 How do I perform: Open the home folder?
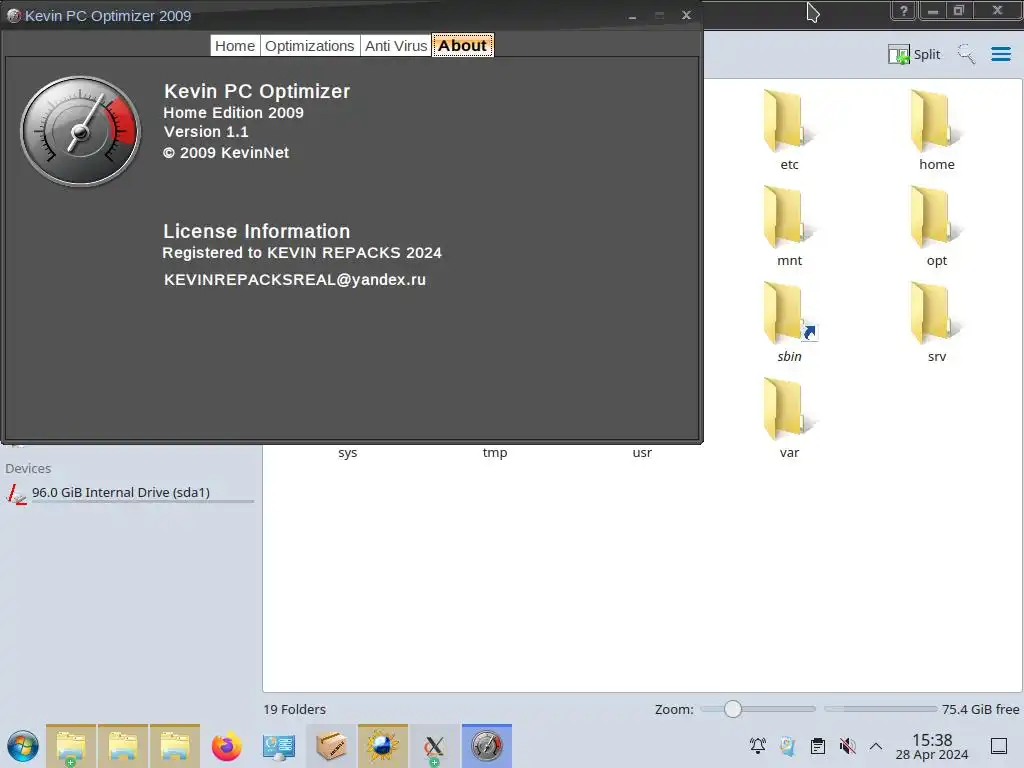click(936, 130)
